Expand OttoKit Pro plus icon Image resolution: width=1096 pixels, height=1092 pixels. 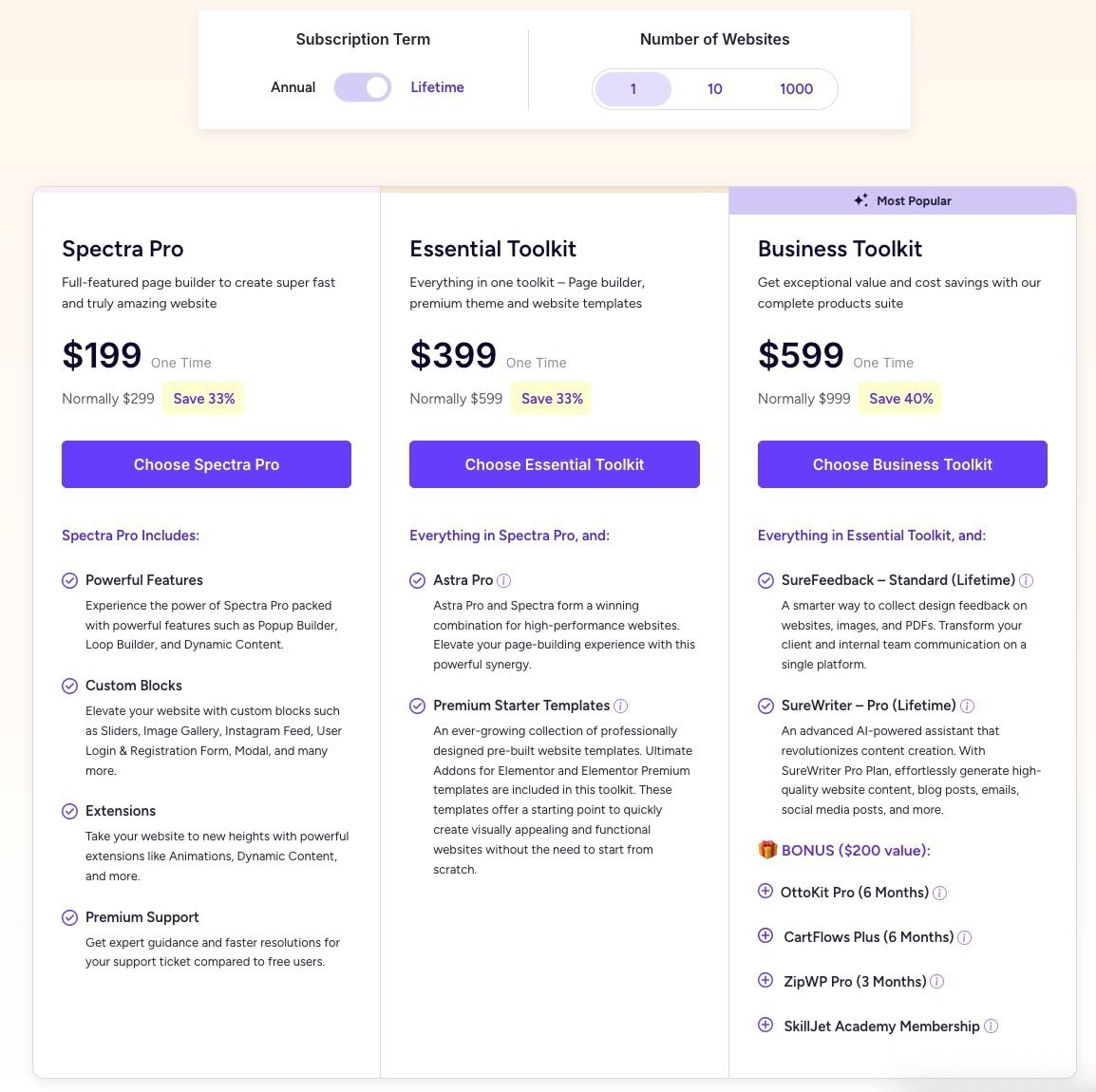(x=765, y=891)
